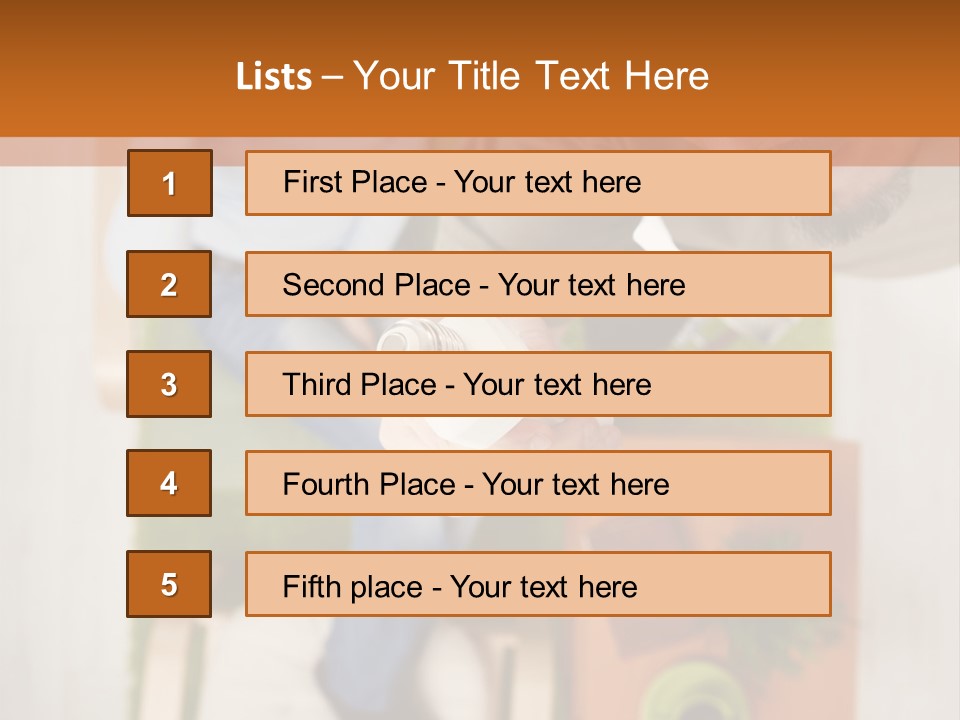Select 'Your Title Text Here' title text
The image size is (960, 720).
531,76
